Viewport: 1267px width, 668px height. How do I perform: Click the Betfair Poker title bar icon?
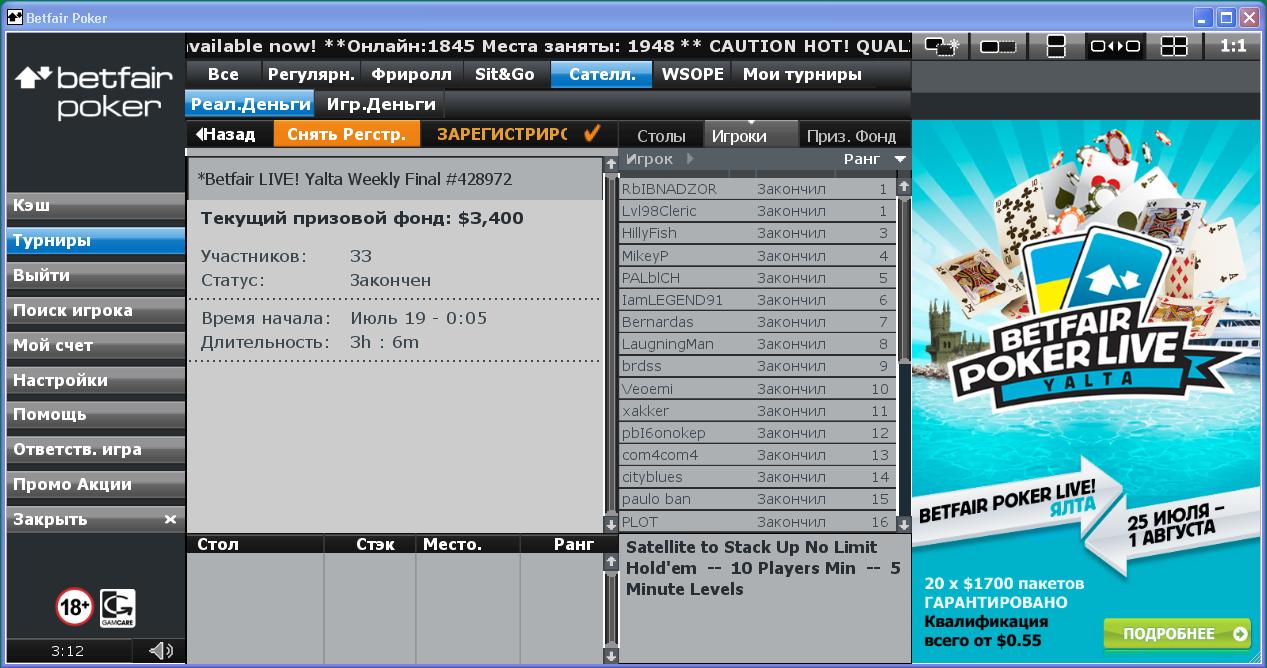(x=14, y=17)
